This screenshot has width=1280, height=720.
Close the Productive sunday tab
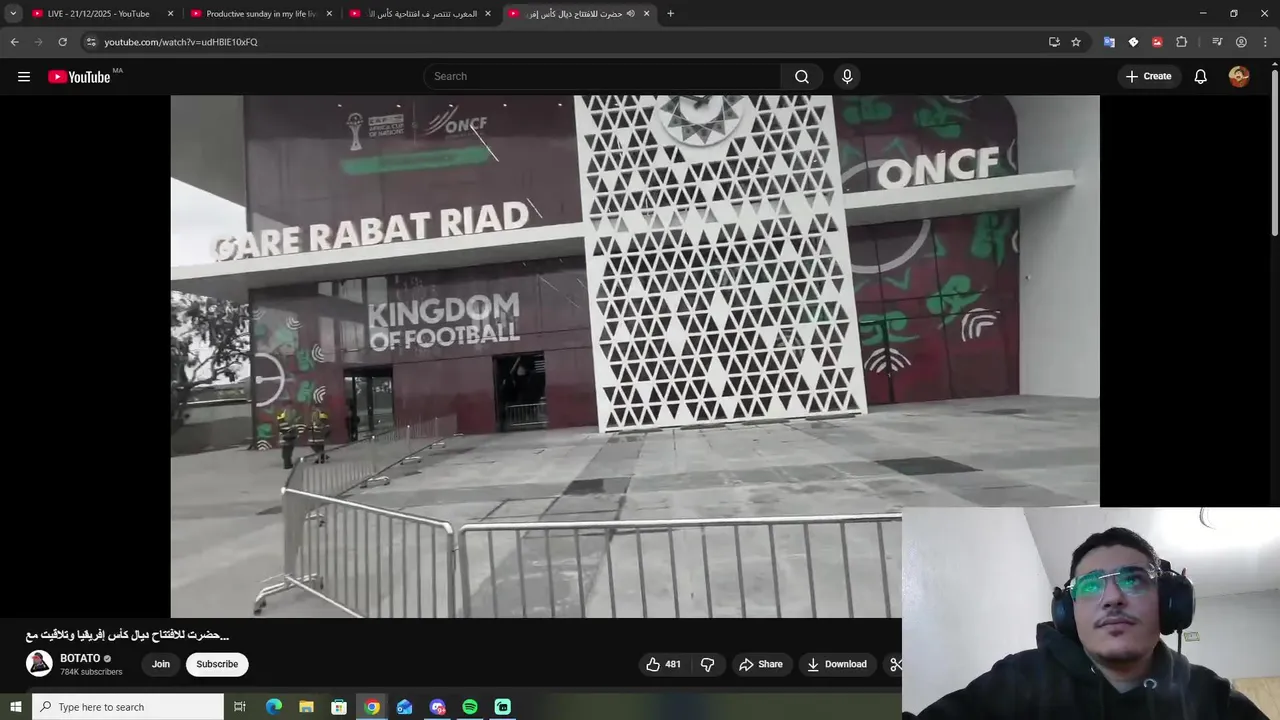click(x=329, y=13)
